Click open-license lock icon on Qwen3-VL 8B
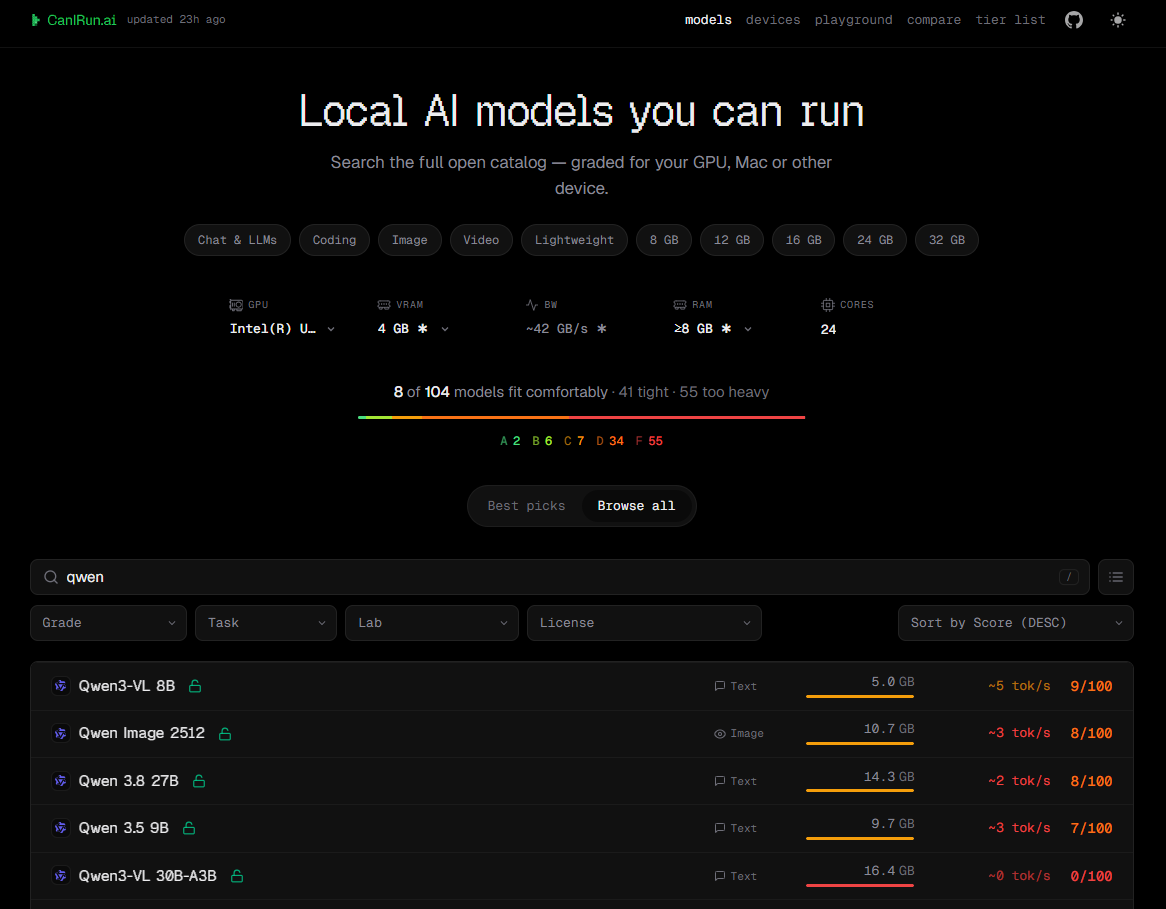Viewport: 1166px width, 909px height. (195, 686)
